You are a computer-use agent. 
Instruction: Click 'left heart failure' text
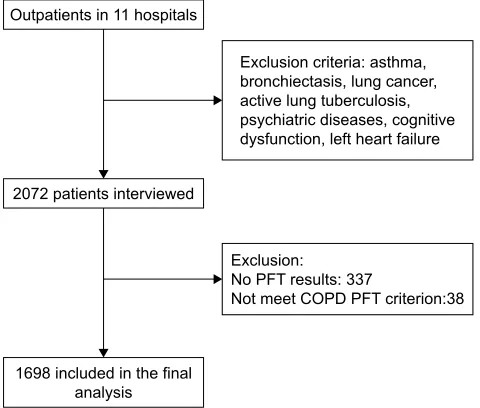click(385, 139)
